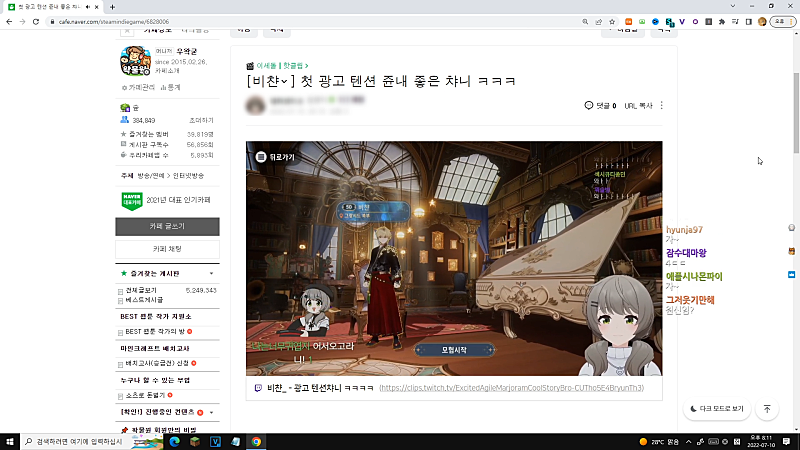Click the 초대하기 invite link

coord(202,120)
